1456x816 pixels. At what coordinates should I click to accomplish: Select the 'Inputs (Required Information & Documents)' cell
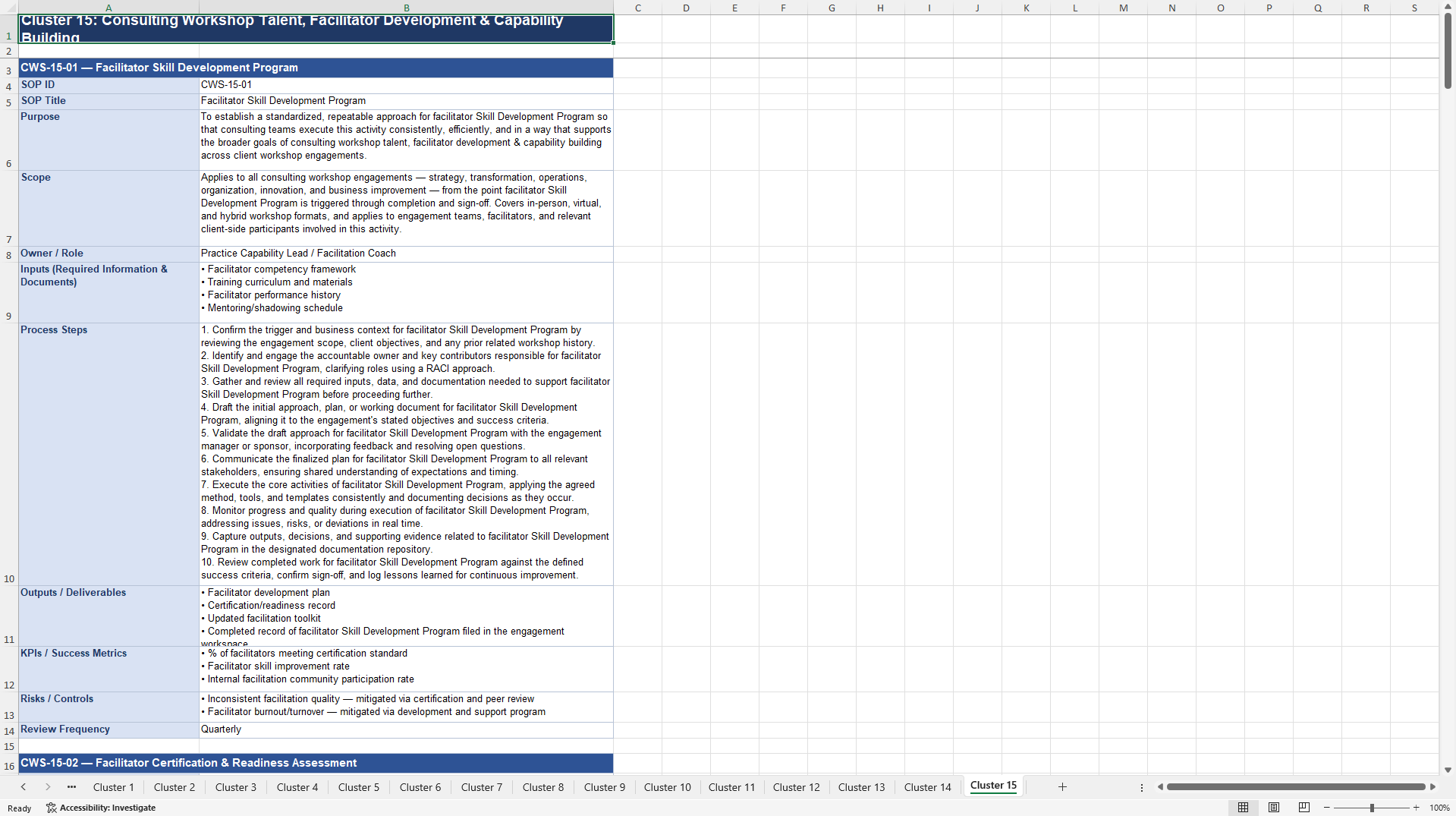(x=108, y=292)
